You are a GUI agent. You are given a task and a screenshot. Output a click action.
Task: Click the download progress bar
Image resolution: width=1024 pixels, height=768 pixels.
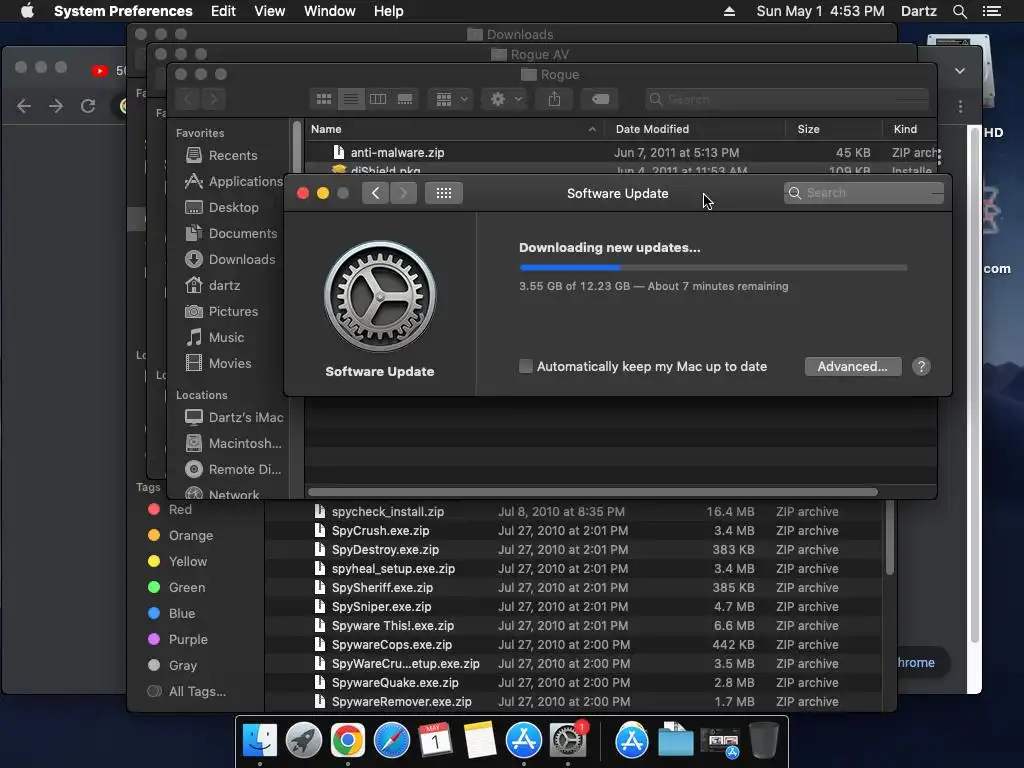pos(713,268)
